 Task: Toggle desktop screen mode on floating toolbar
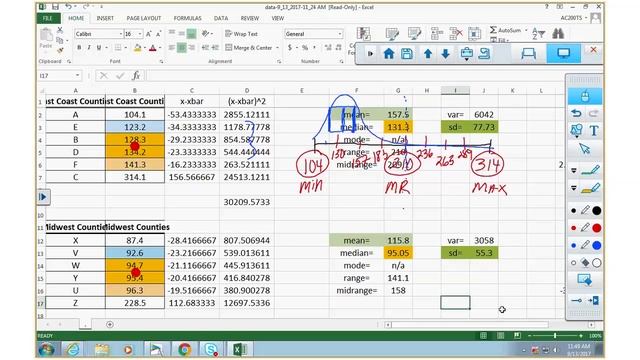[x=564, y=53]
